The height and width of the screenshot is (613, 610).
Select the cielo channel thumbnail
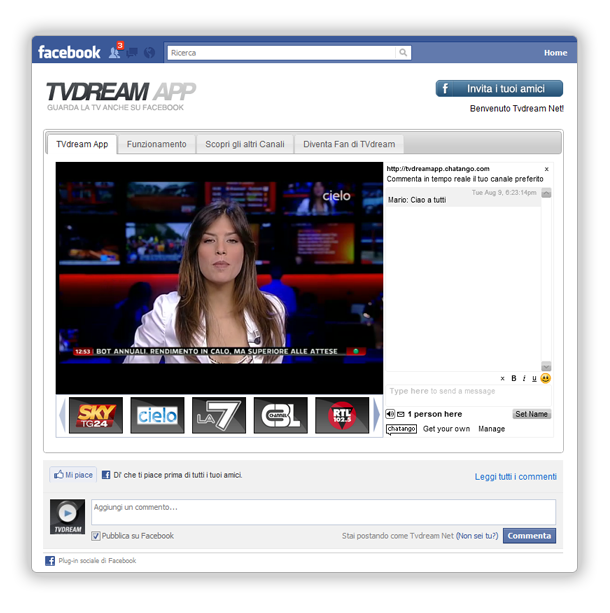[x=157, y=415]
